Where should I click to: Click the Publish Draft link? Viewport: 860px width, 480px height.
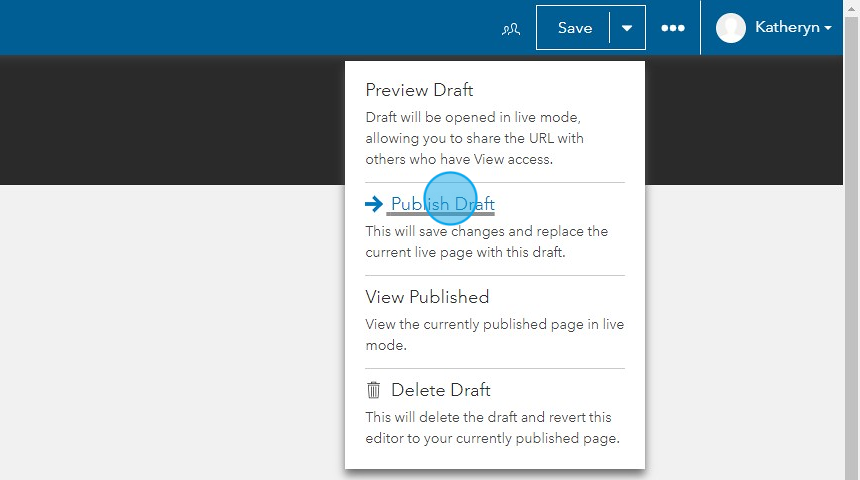point(443,204)
